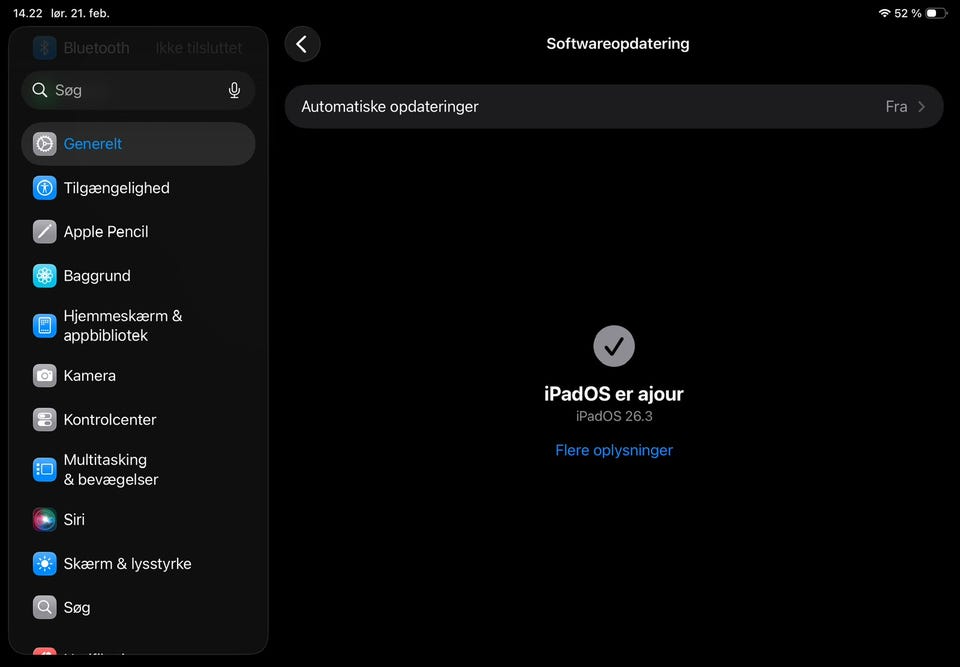
Task: Tap the battery indicator in status bar
Action: click(937, 13)
